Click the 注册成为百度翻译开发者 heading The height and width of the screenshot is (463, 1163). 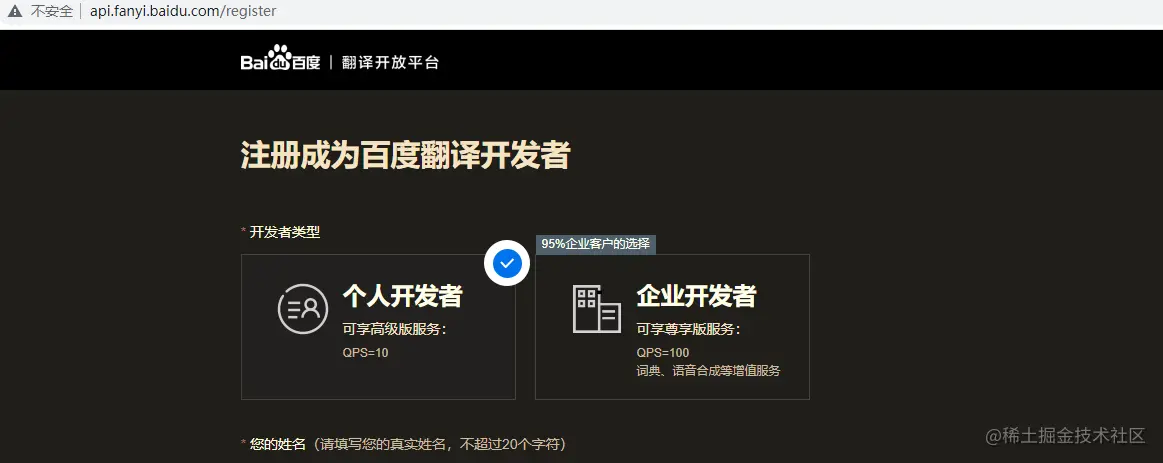(x=405, y=156)
